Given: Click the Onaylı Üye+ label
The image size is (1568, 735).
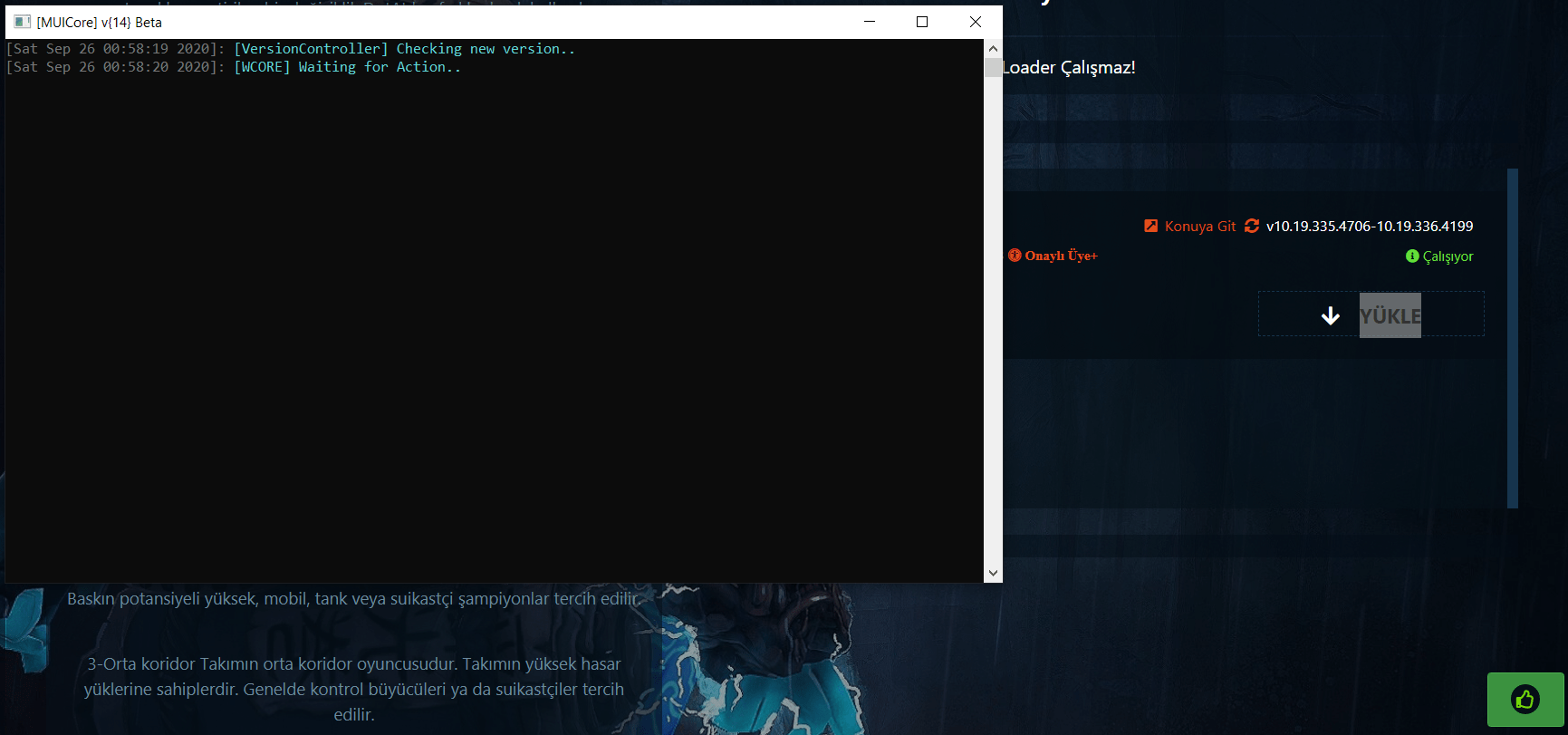Looking at the screenshot, I should [x=1062, y=256].
